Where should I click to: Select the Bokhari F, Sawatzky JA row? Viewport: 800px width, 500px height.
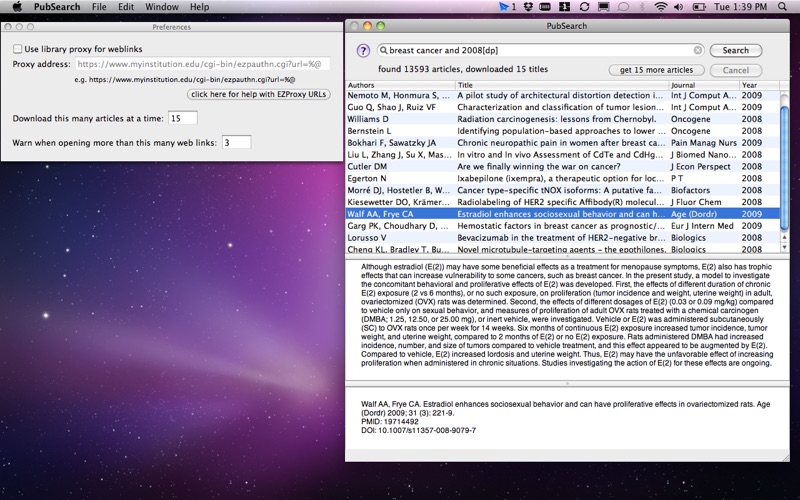(563, 143)
